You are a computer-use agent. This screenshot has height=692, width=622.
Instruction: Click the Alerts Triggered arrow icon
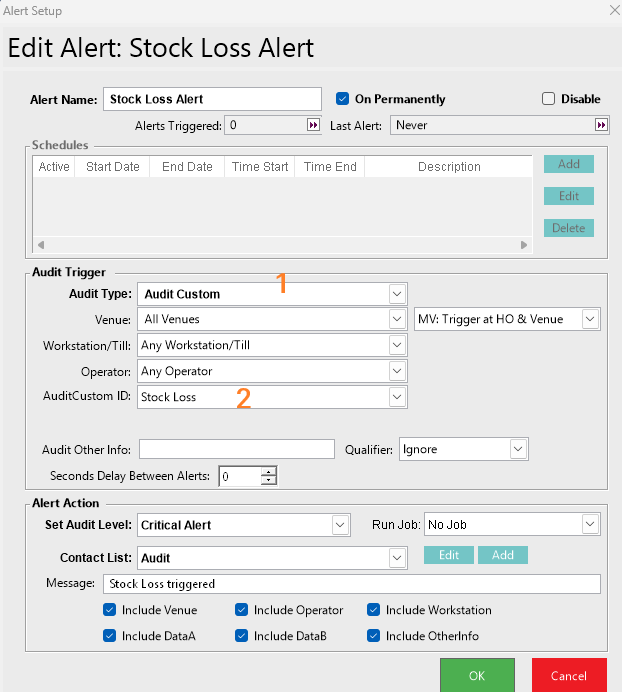coord(313,125)
